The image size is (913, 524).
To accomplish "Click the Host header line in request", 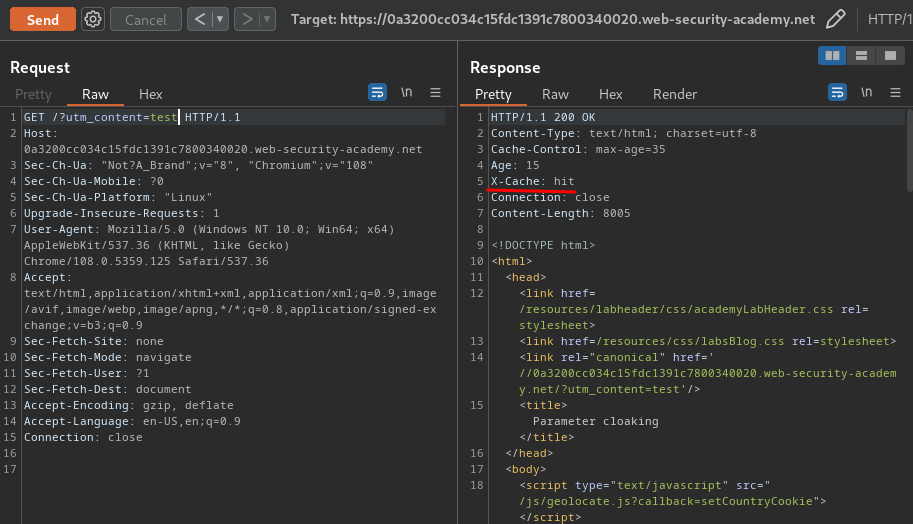I will tap(223, 141).
